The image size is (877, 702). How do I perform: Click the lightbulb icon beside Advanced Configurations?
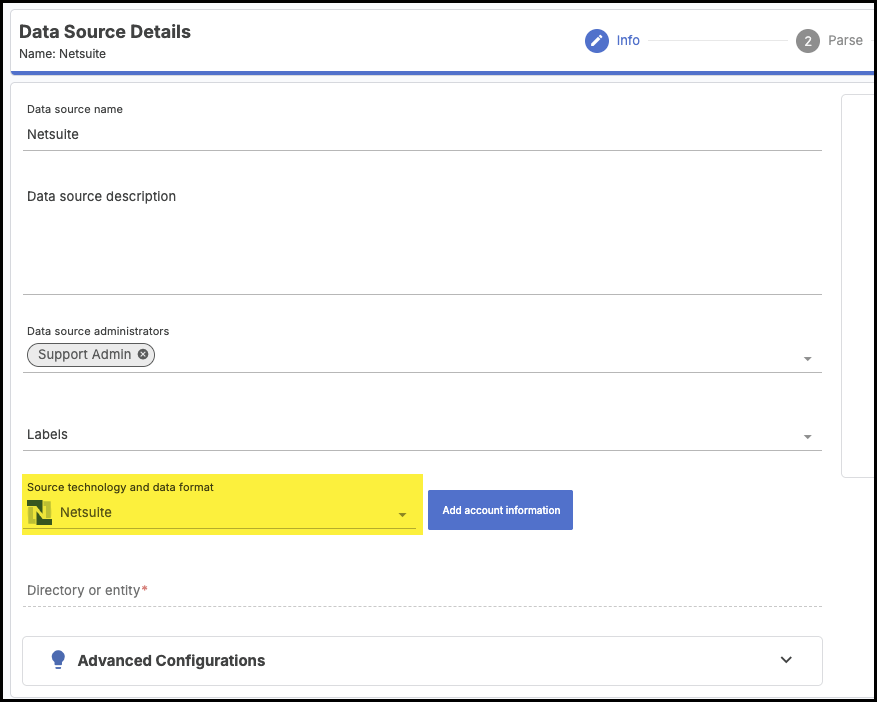pos(58,660)
